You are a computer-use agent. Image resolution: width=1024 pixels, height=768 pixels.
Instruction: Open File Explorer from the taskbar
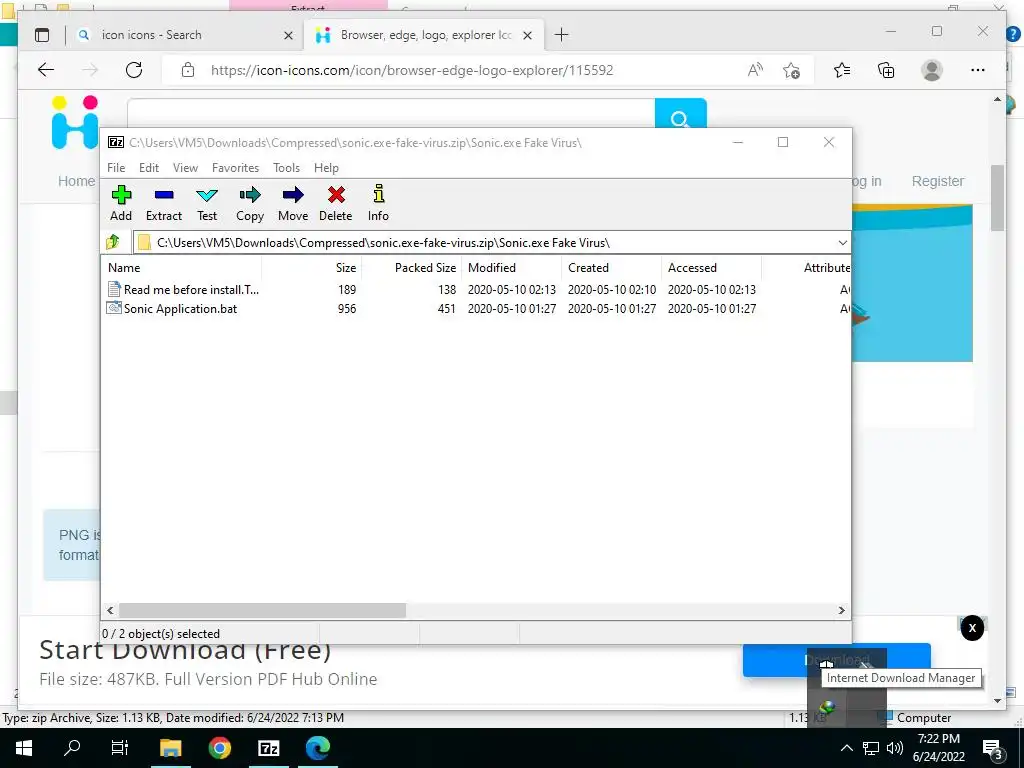click(x=170, y=748)
